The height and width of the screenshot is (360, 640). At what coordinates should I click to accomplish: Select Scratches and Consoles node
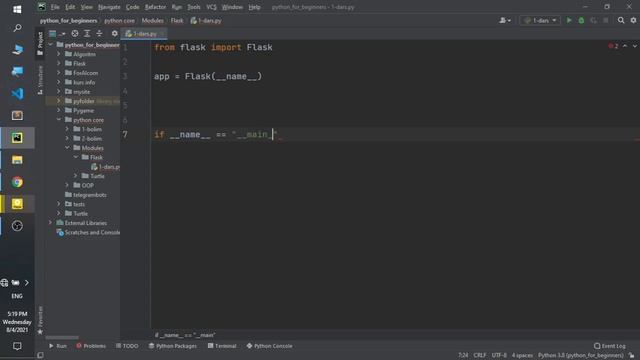pos(88,232)
